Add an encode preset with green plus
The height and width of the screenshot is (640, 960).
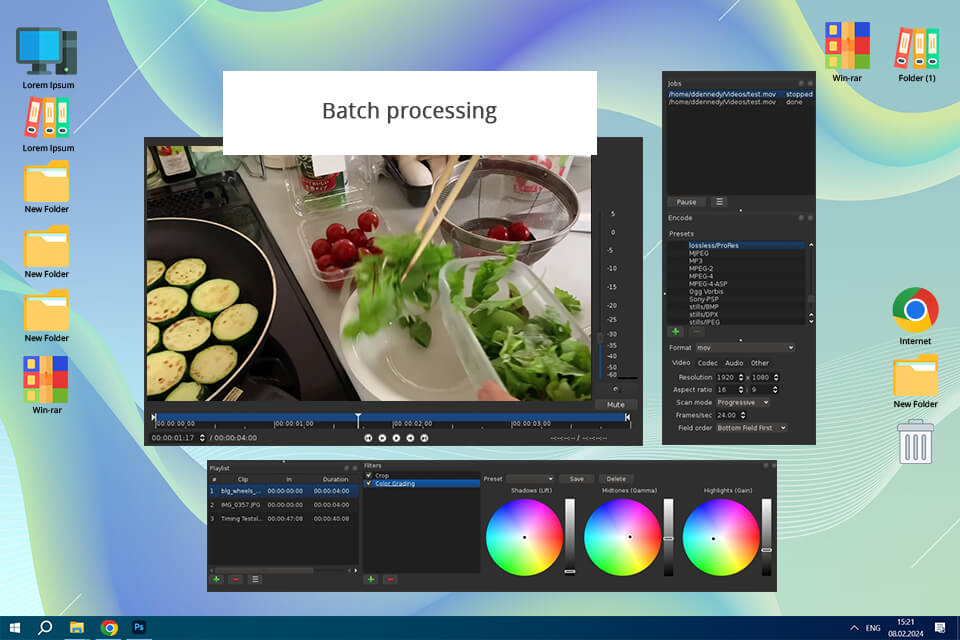[x=675, y=331]
